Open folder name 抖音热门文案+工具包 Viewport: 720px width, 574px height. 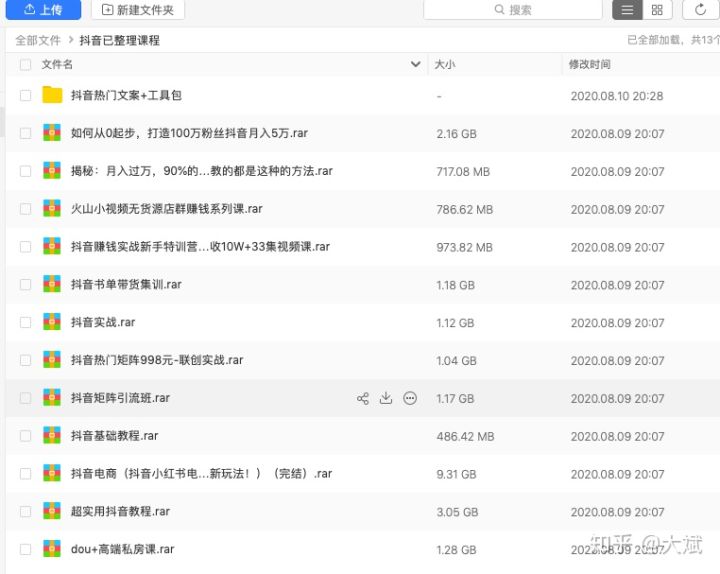[x=126, y=96]
